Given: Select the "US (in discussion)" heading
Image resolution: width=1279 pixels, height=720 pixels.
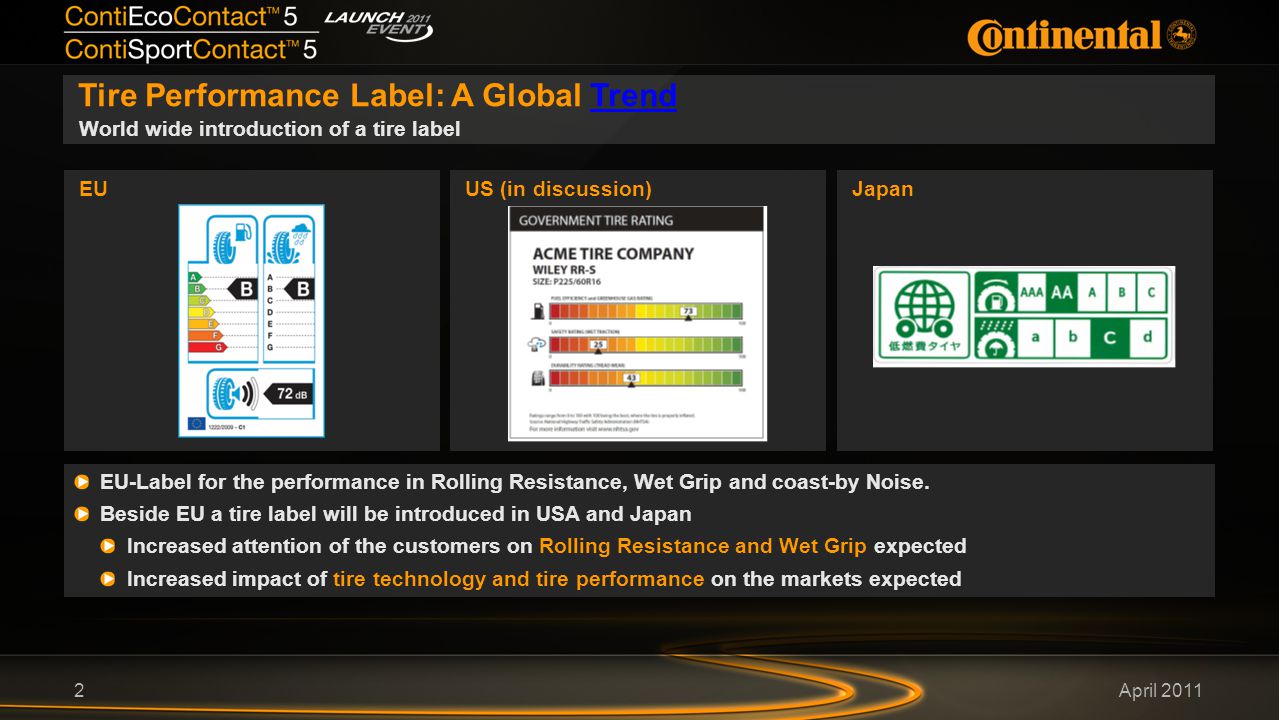Looking at the screenshot, I should pos(559,189).
